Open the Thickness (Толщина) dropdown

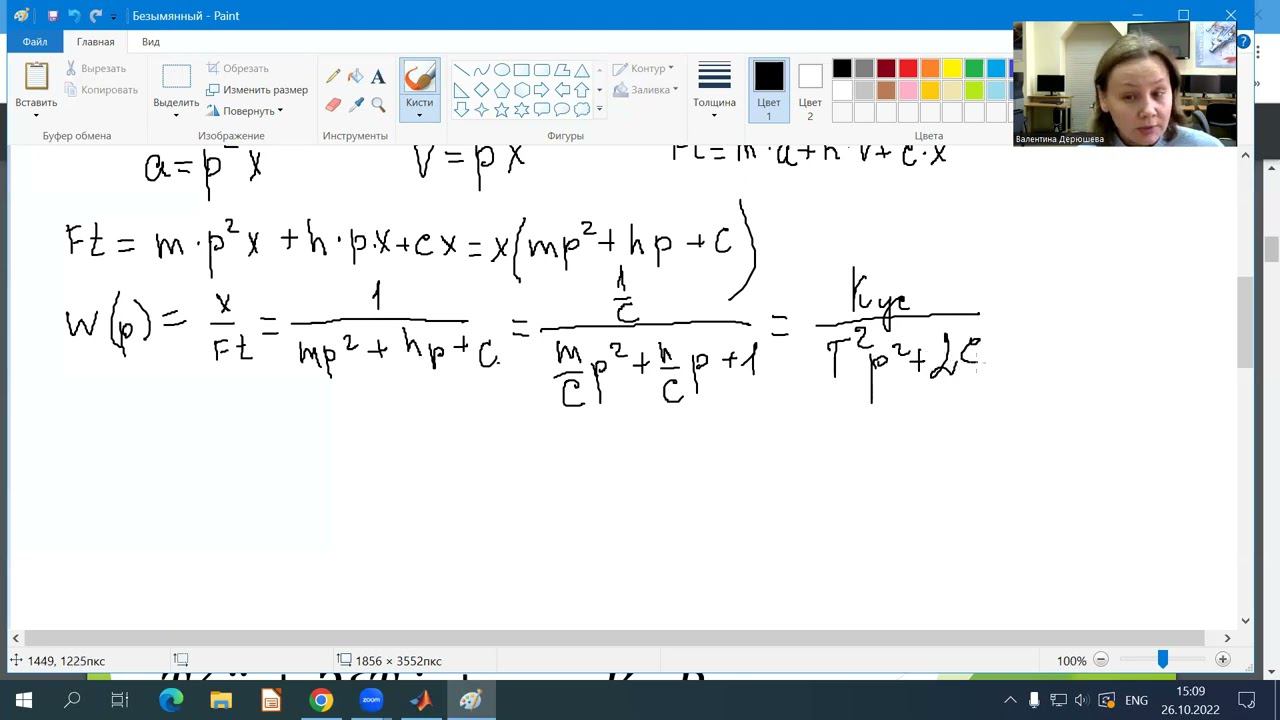(x=714, y=90)
